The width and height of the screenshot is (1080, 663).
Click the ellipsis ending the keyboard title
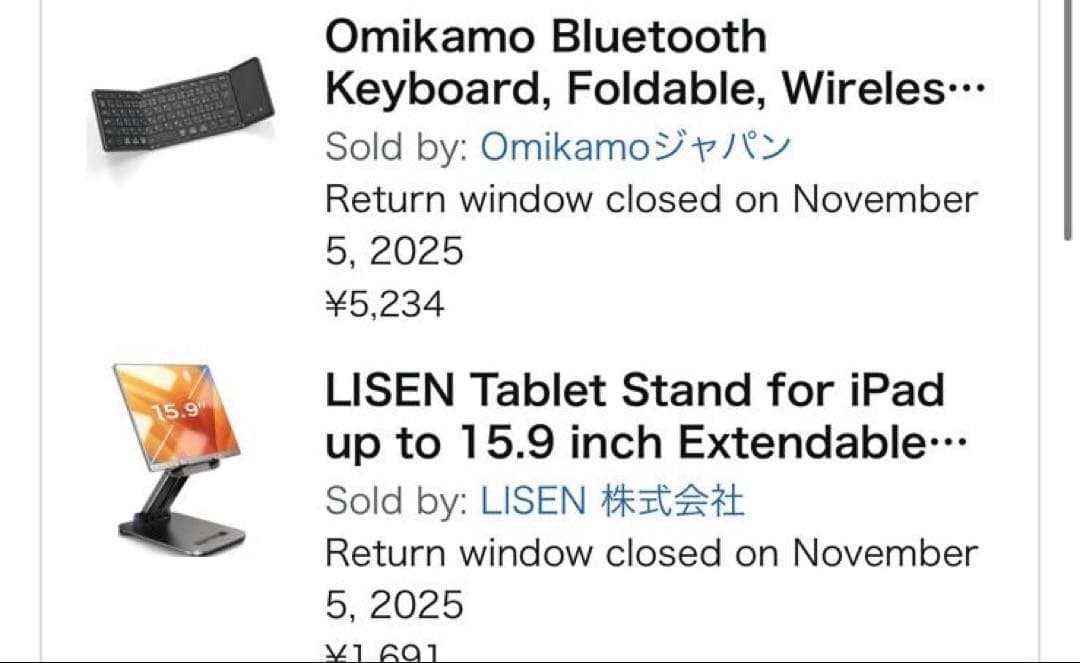(965, 91)
